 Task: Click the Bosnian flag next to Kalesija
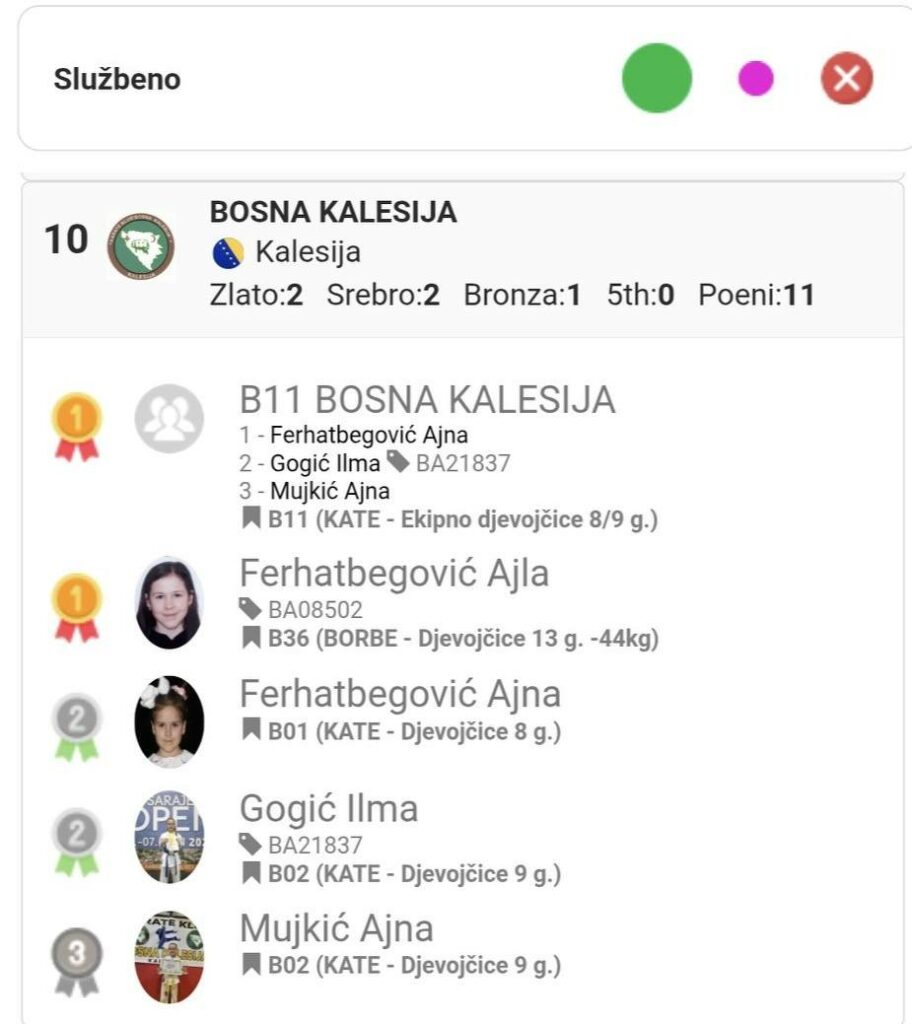pyautogui.click(x=228, y=253)
